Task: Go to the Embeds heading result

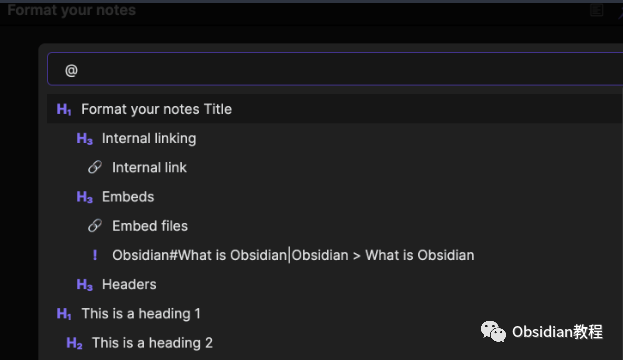Action: coord(335,197)
